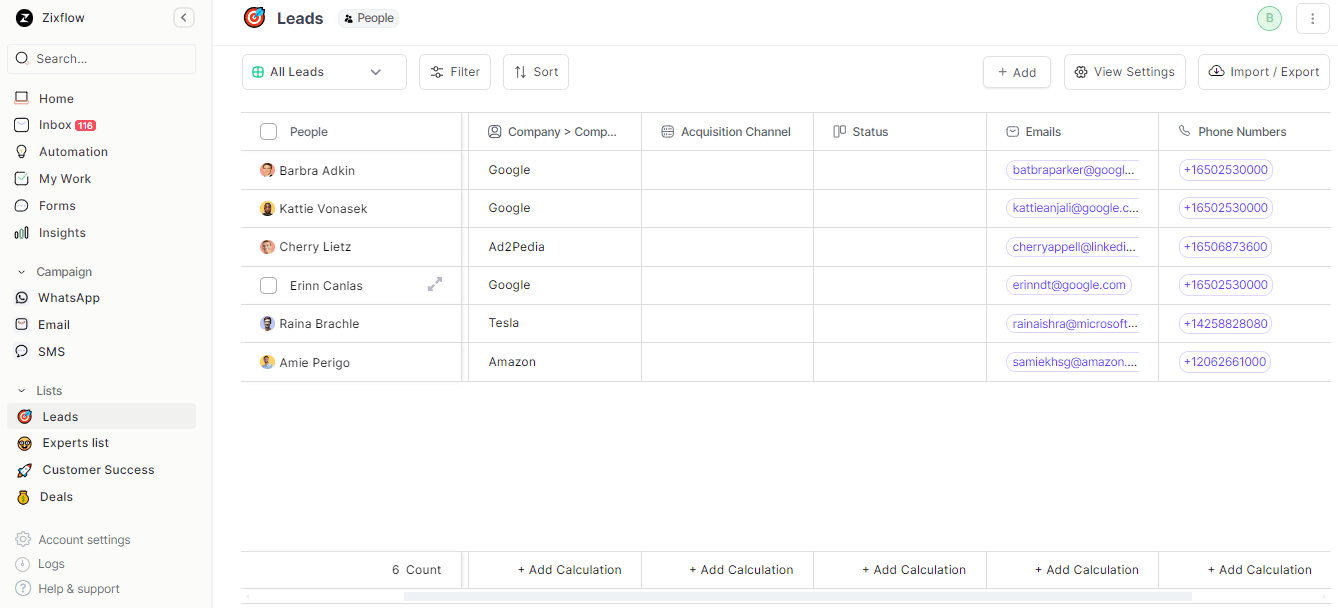This screenshot has width=1338, height=608.
Task: Click the Import / Export button
Action: coord(1264,72)
